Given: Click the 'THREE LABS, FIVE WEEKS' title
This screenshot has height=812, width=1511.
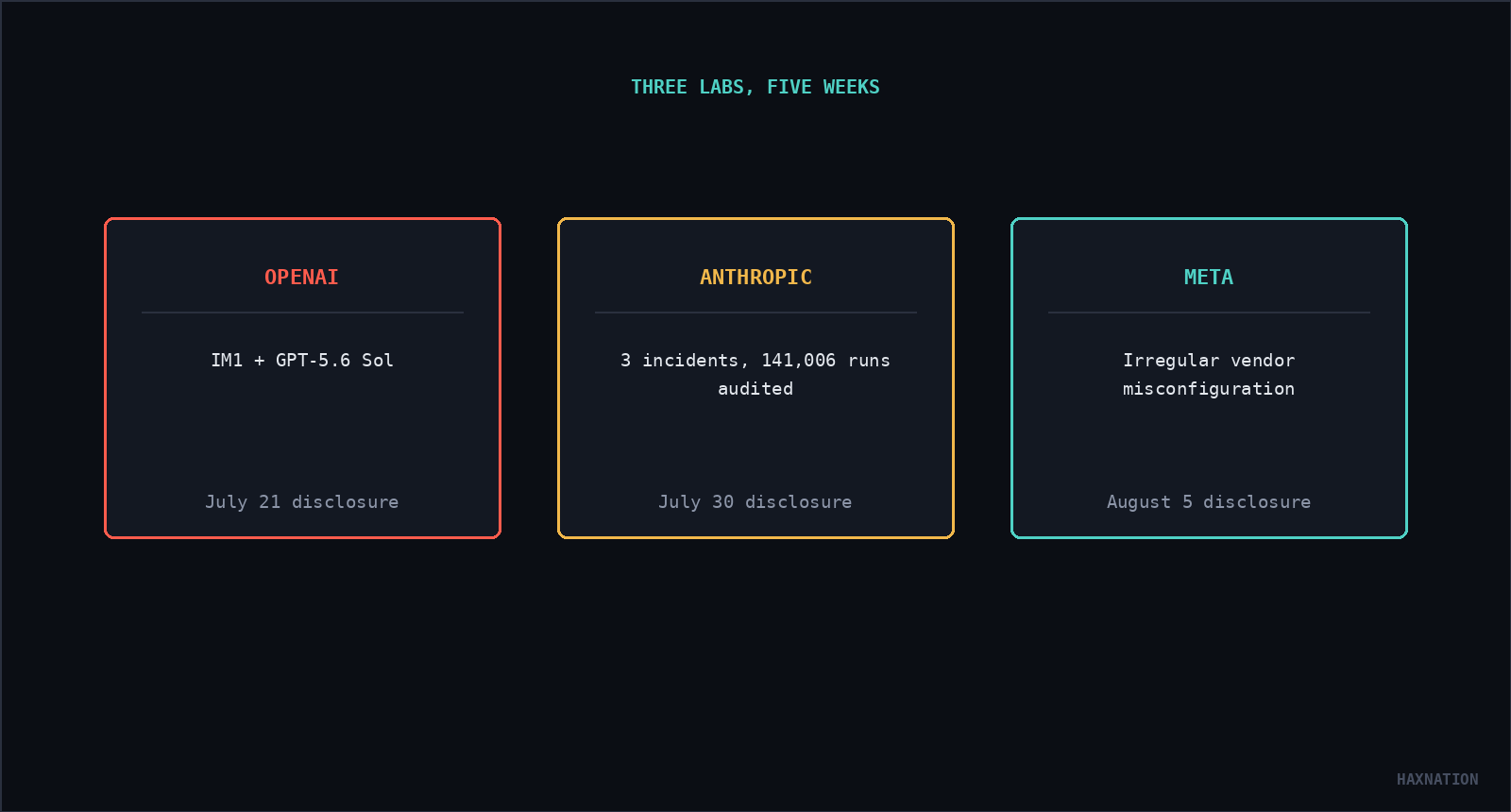Looking at the screenshot, I should pos(755,87).
